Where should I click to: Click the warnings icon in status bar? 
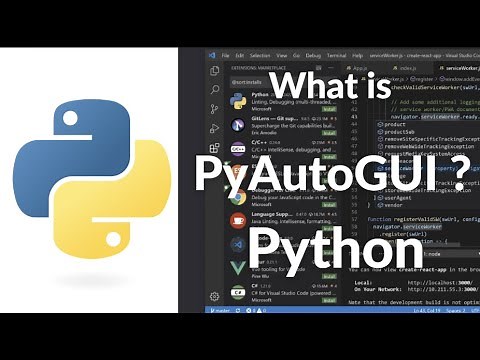click(x=259, y=310)
